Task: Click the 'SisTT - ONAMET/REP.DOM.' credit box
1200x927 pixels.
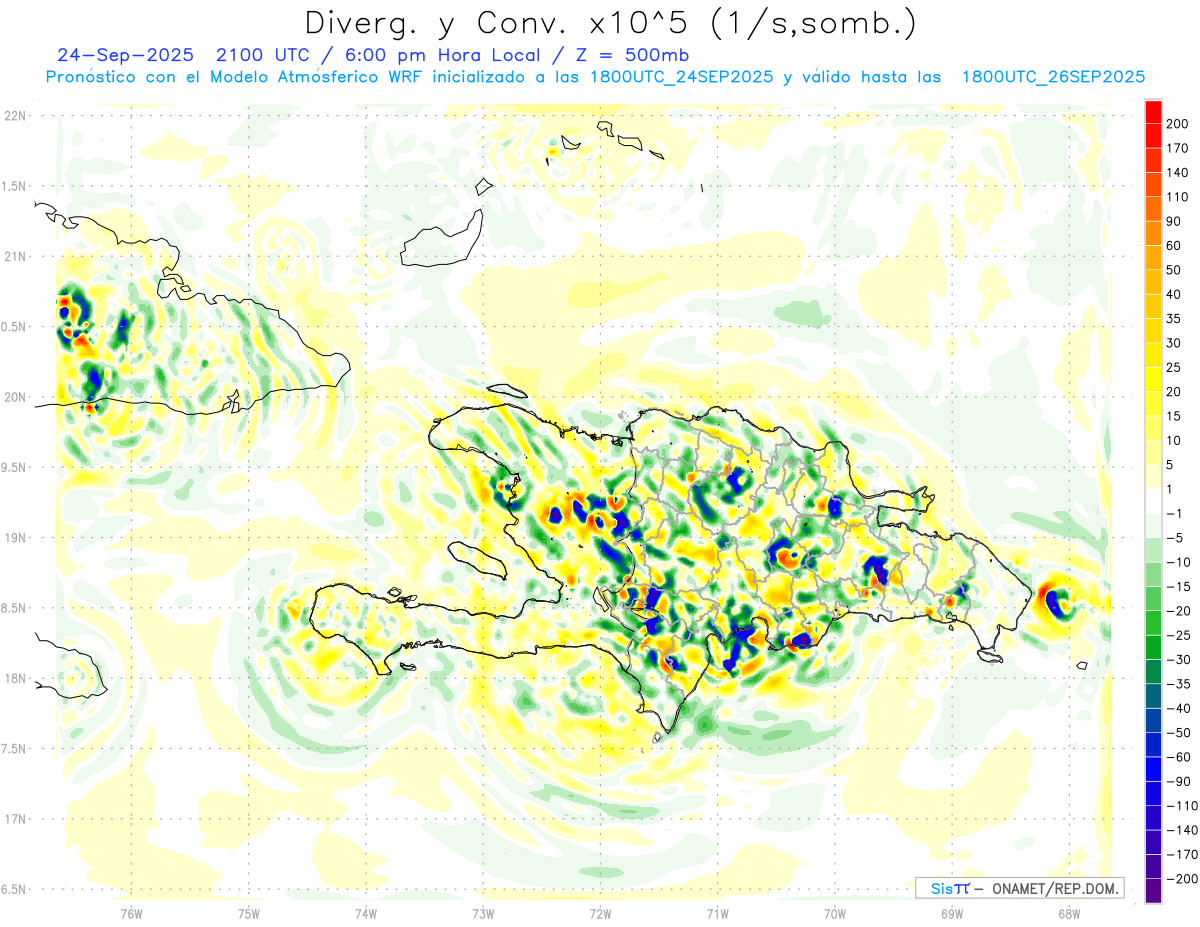Action: (1019, 888)
